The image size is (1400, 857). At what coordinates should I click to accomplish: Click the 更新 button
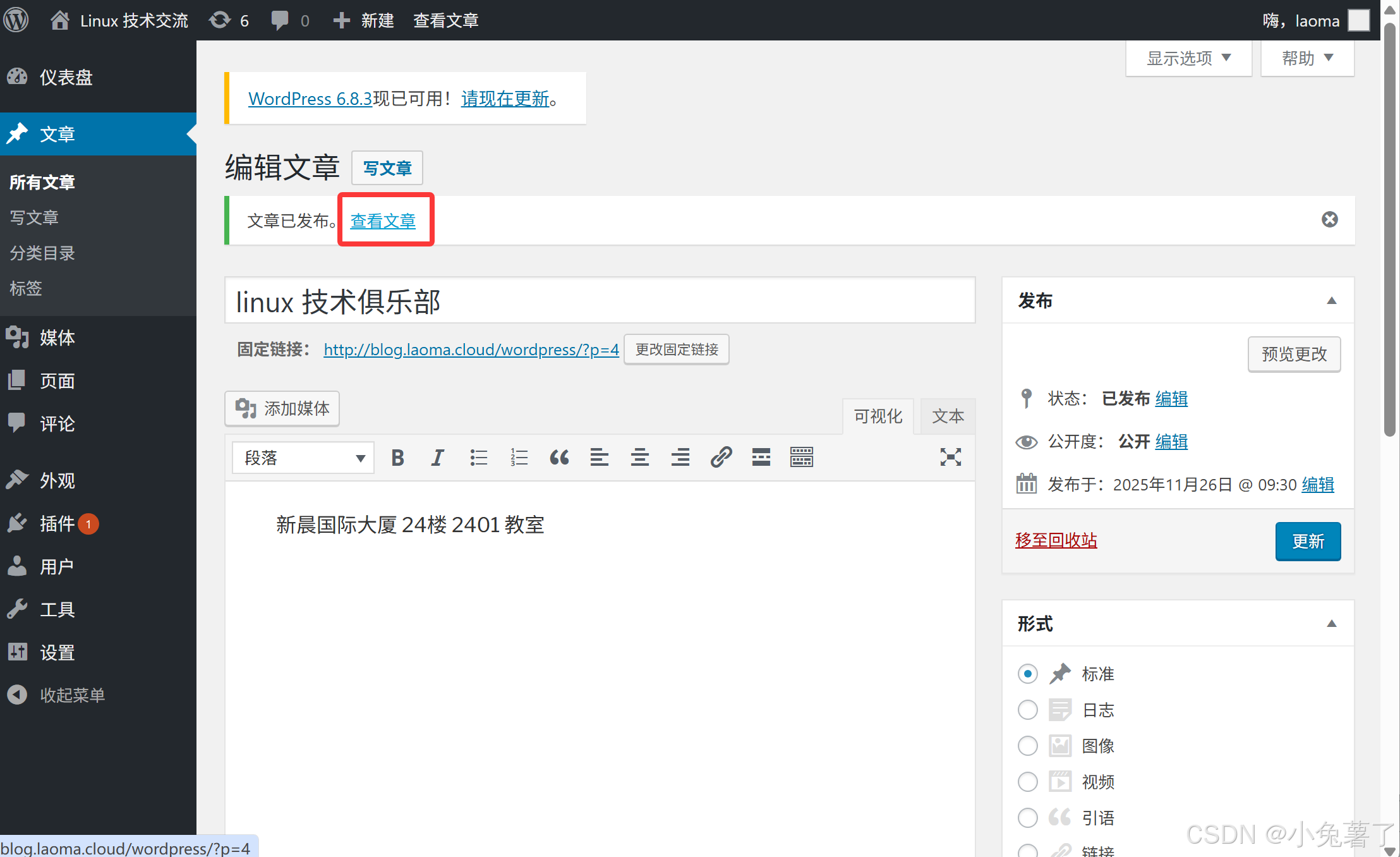pos(1308,542)
